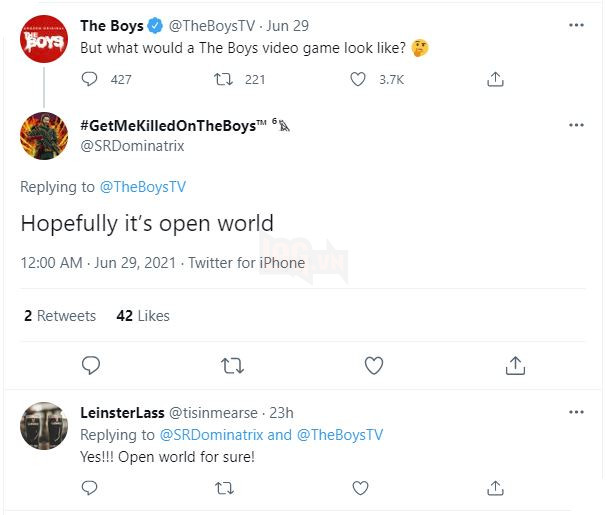607x515 pixels.
Task: Open more options on The Boys tweet
Action: (576, 25)
